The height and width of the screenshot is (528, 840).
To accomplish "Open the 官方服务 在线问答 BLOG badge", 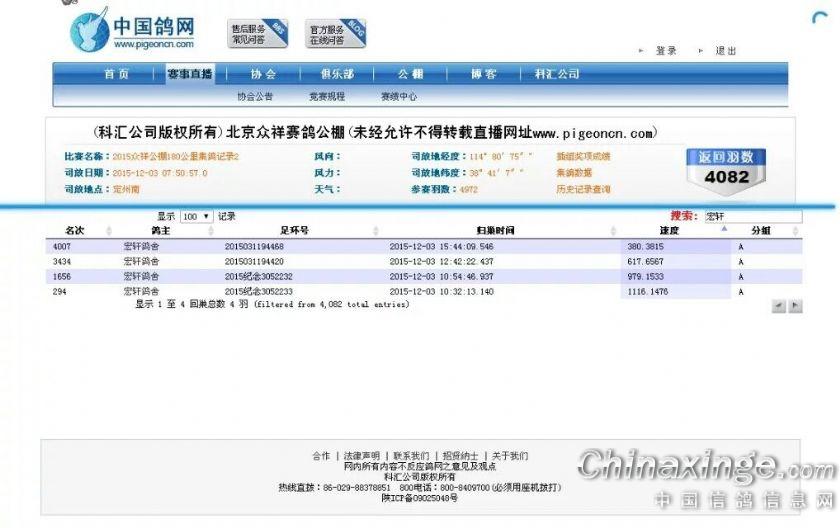I will click(335, 34).
